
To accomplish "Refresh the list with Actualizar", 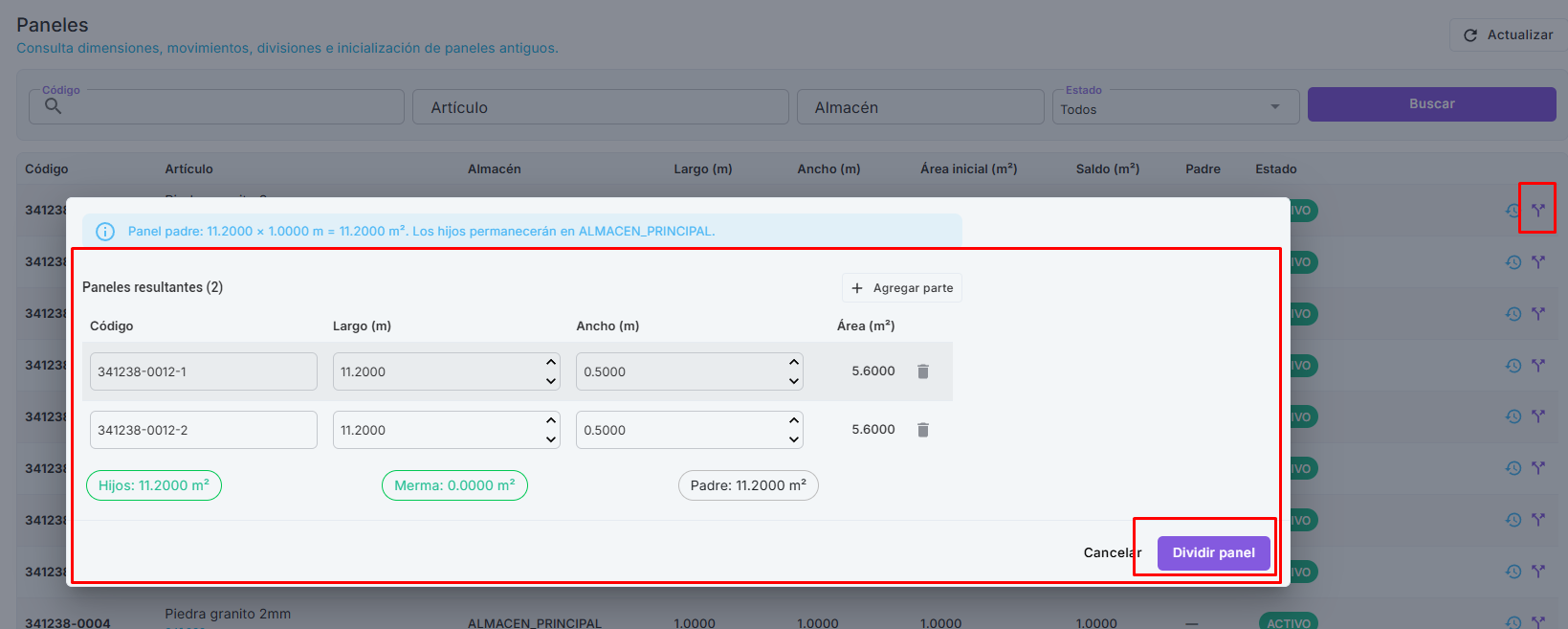I will [1508, 35].
